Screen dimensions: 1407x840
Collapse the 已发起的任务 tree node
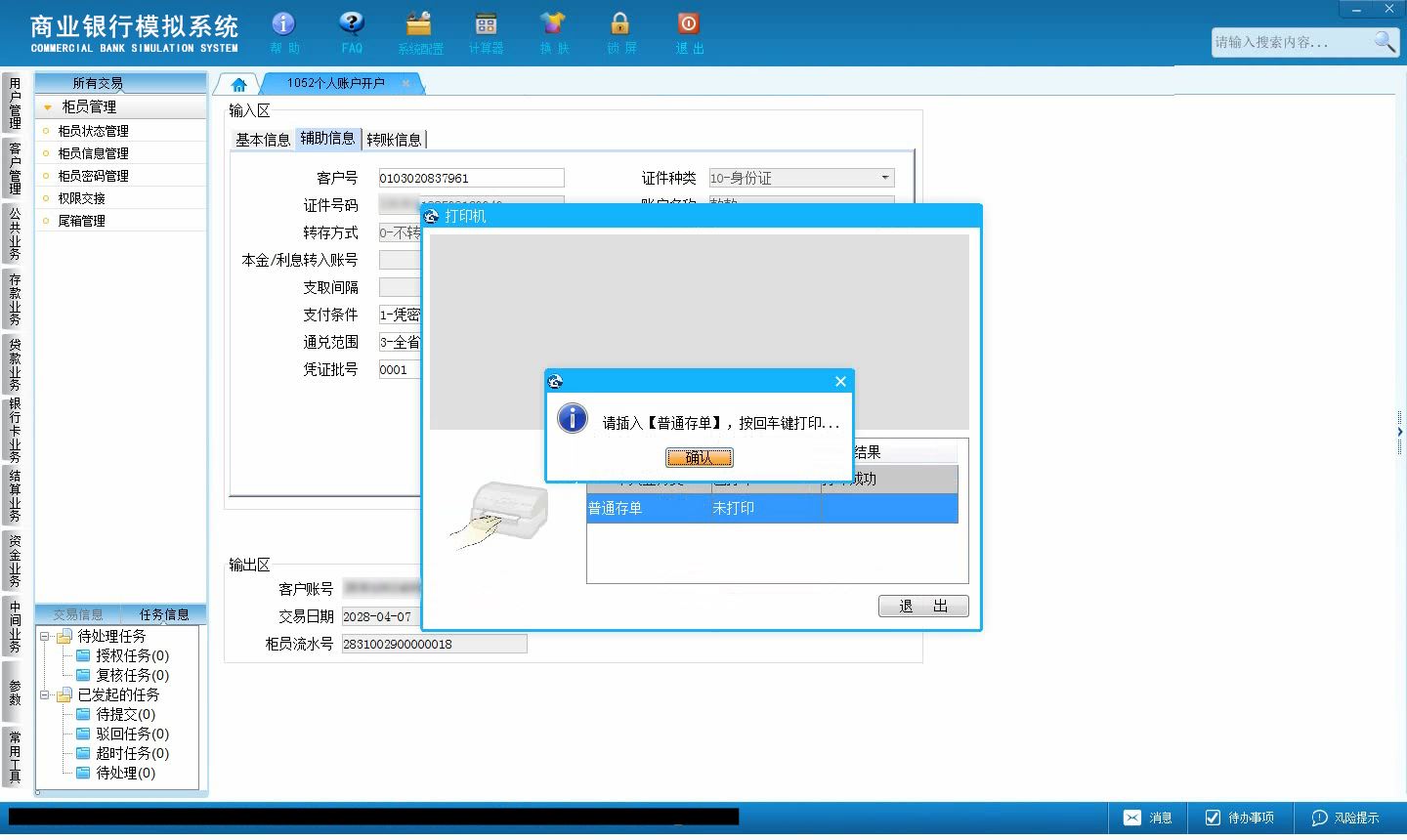click(44, 695)
